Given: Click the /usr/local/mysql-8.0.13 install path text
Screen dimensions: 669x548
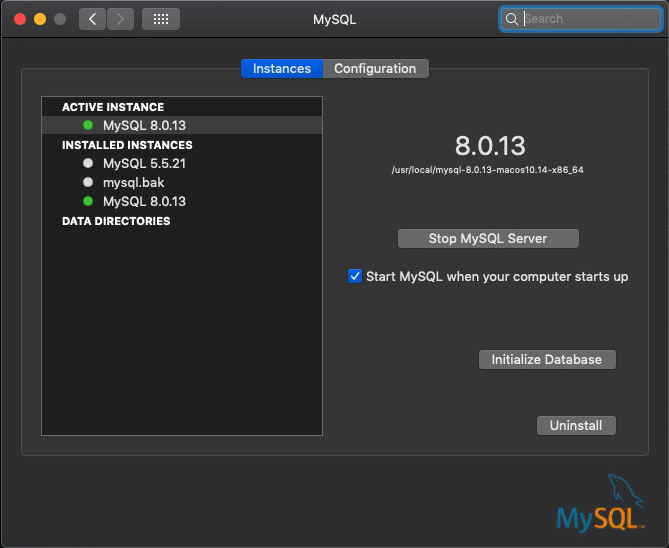Looking at the screenshot, I should pyautogui.click(x=487, y=170).
